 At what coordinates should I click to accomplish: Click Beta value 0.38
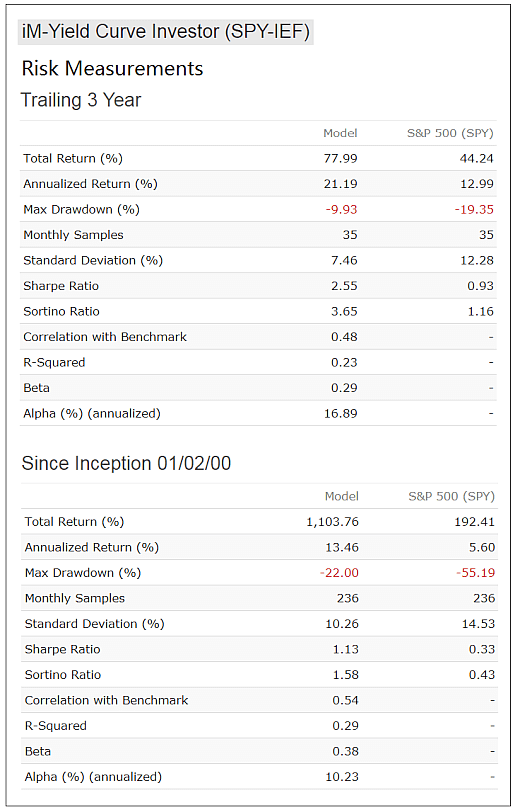(x=346, y=751)
